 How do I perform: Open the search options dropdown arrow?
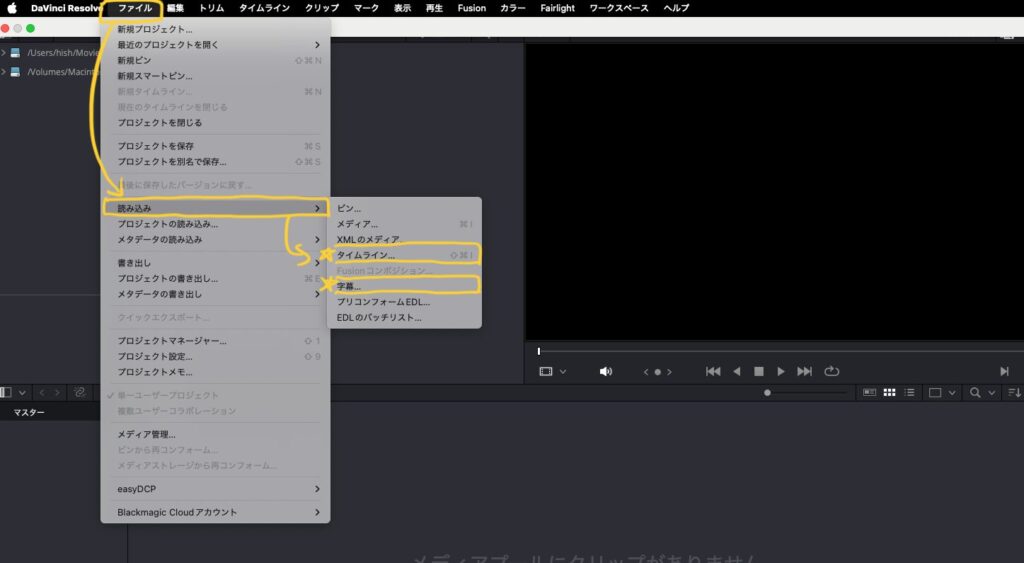pyautogui.click(x=991, y=393)
